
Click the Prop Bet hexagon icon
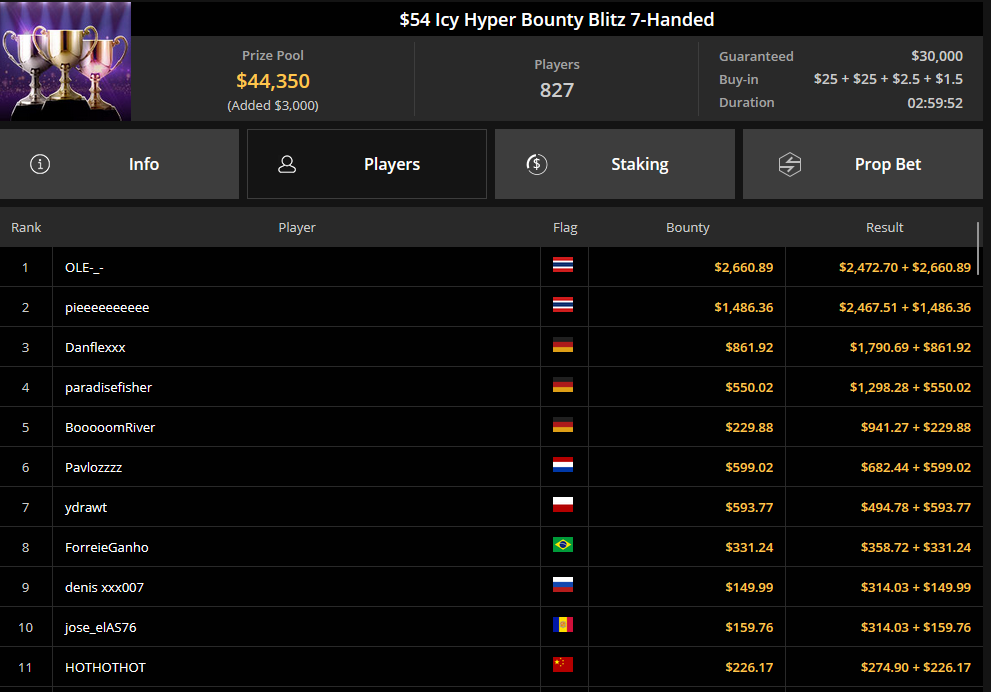[789, 164]
